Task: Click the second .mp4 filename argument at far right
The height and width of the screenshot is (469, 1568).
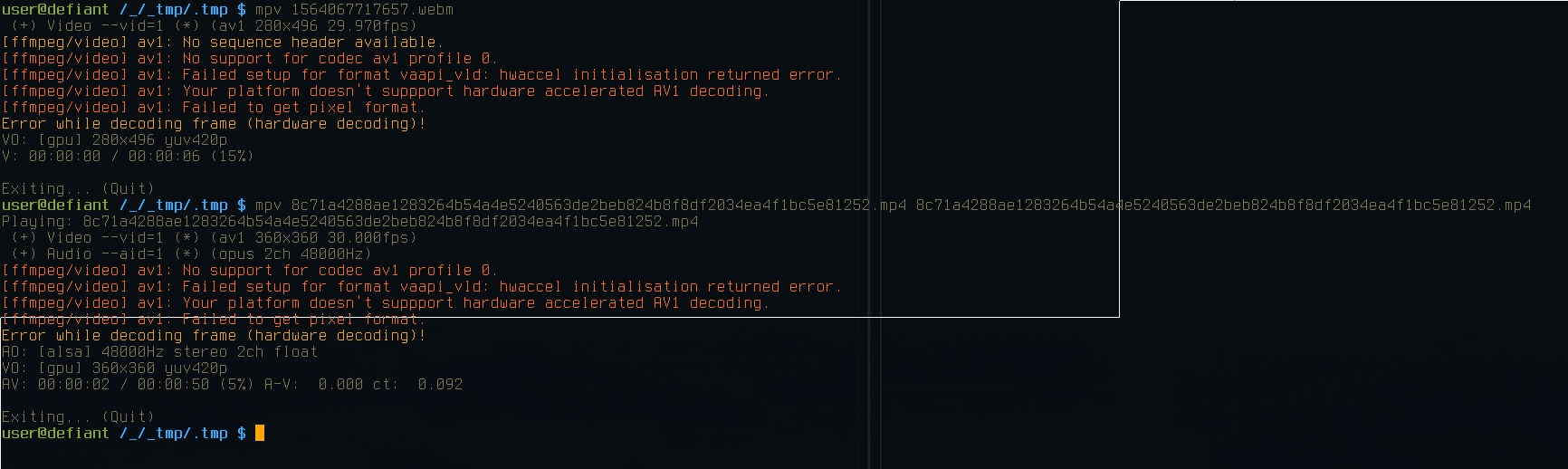Action: click(1223, 205)
